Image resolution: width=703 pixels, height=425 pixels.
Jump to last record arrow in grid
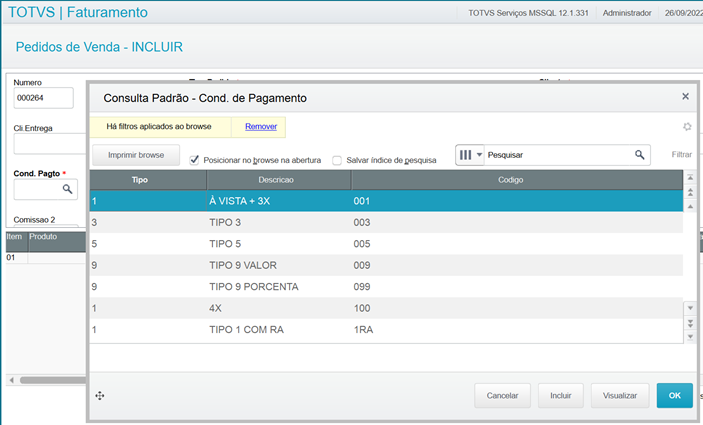690,337
